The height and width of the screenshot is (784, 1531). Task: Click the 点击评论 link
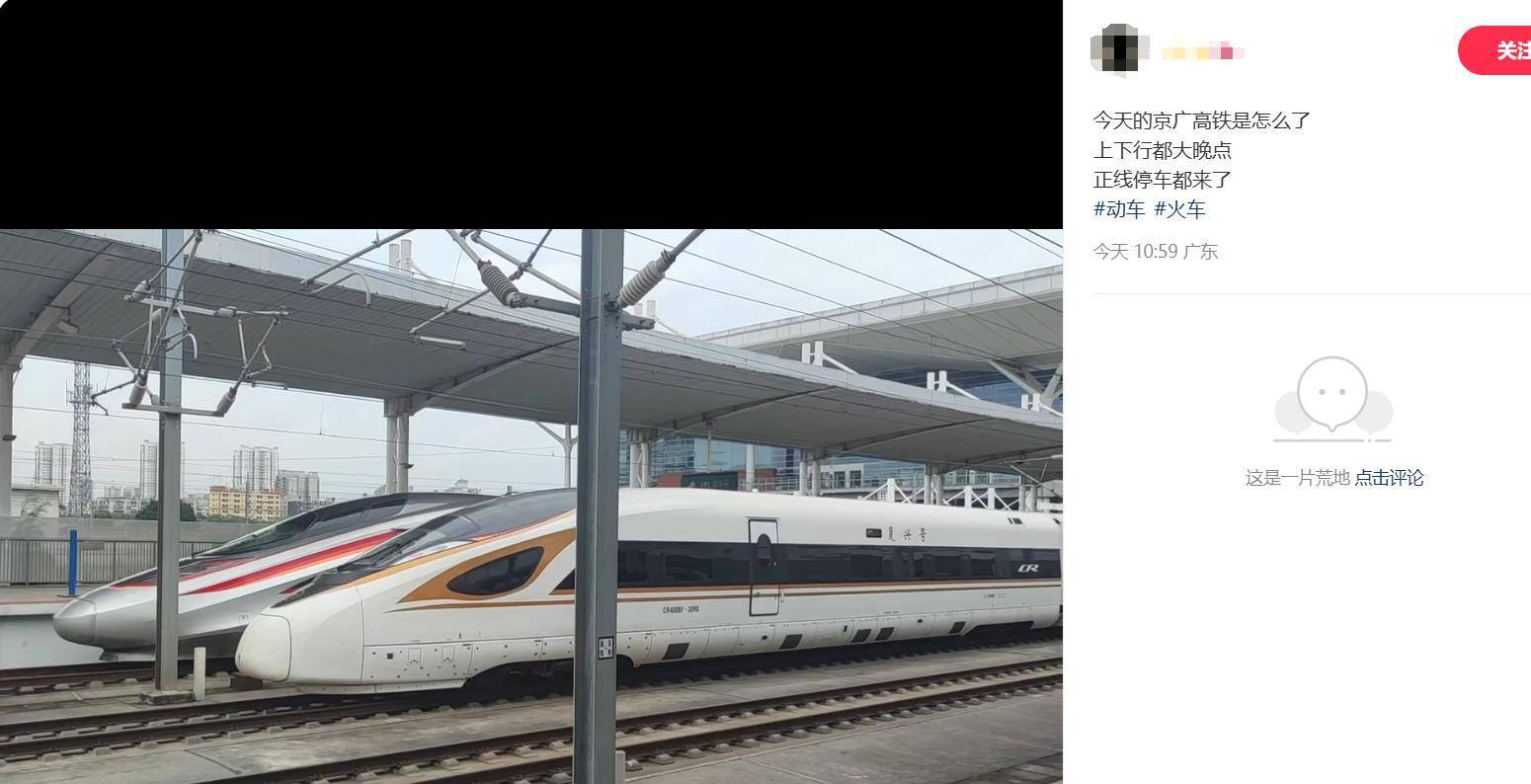pyautogui.click(x=1389, y=478)
